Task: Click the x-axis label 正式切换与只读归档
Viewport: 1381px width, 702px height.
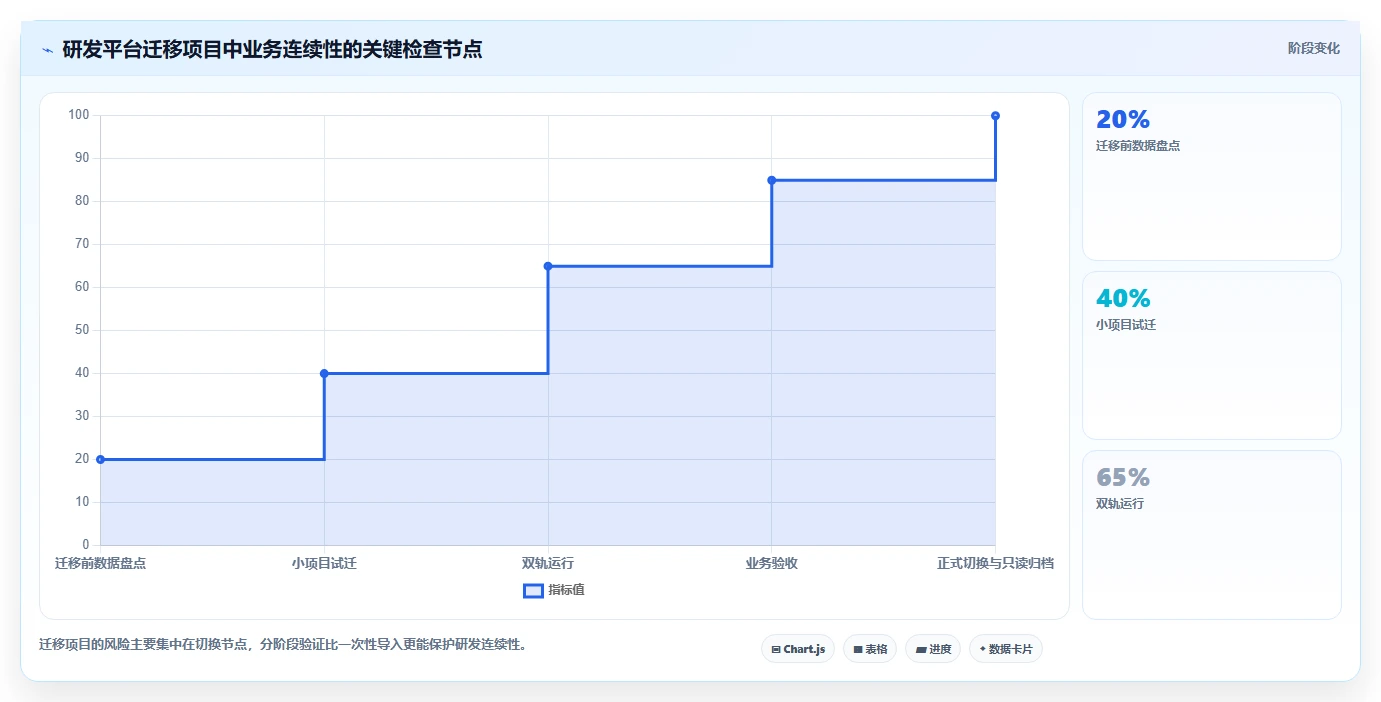Action: (x=995, y=563)
